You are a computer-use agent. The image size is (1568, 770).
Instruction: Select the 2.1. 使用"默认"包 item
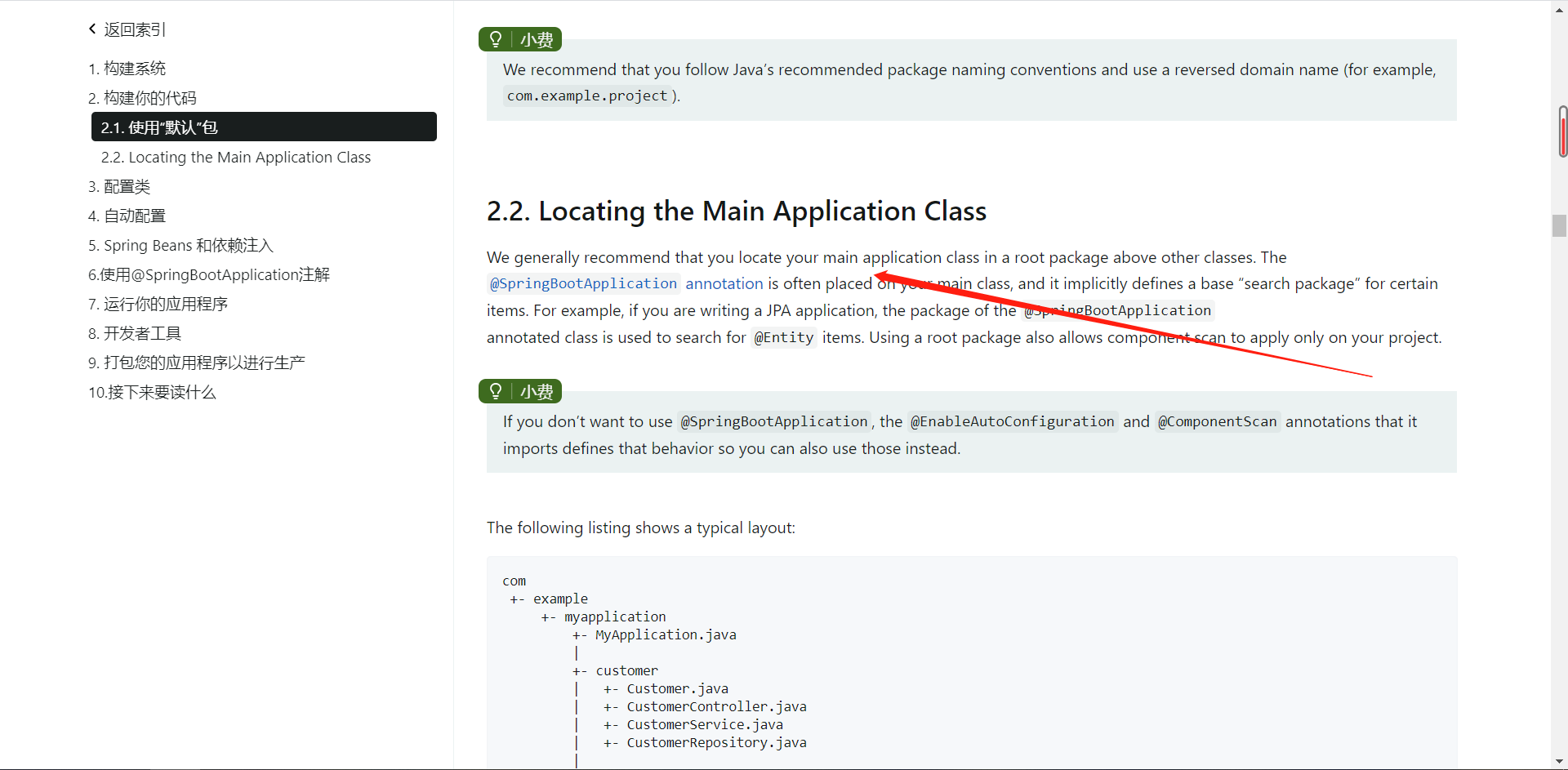264,127
